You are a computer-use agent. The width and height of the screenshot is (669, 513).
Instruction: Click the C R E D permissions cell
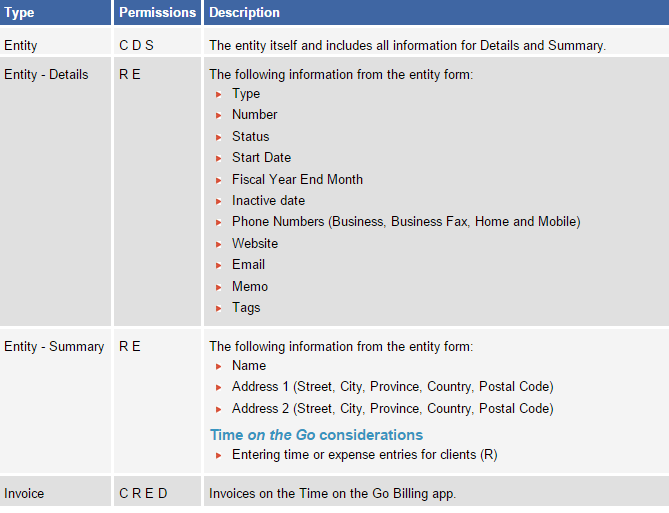pos(143,493)
